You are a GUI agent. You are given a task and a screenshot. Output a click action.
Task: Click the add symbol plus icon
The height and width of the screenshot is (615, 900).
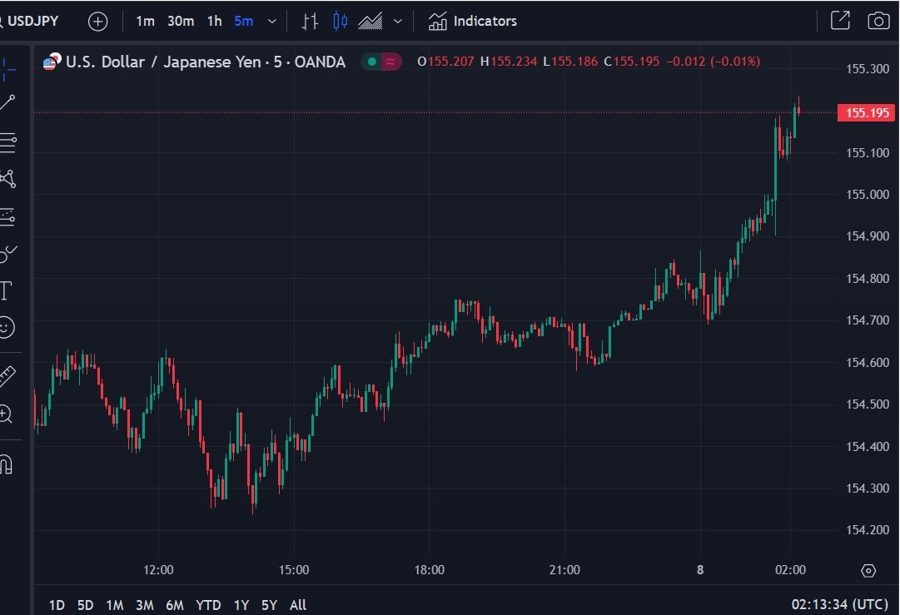tap(97, 21)
